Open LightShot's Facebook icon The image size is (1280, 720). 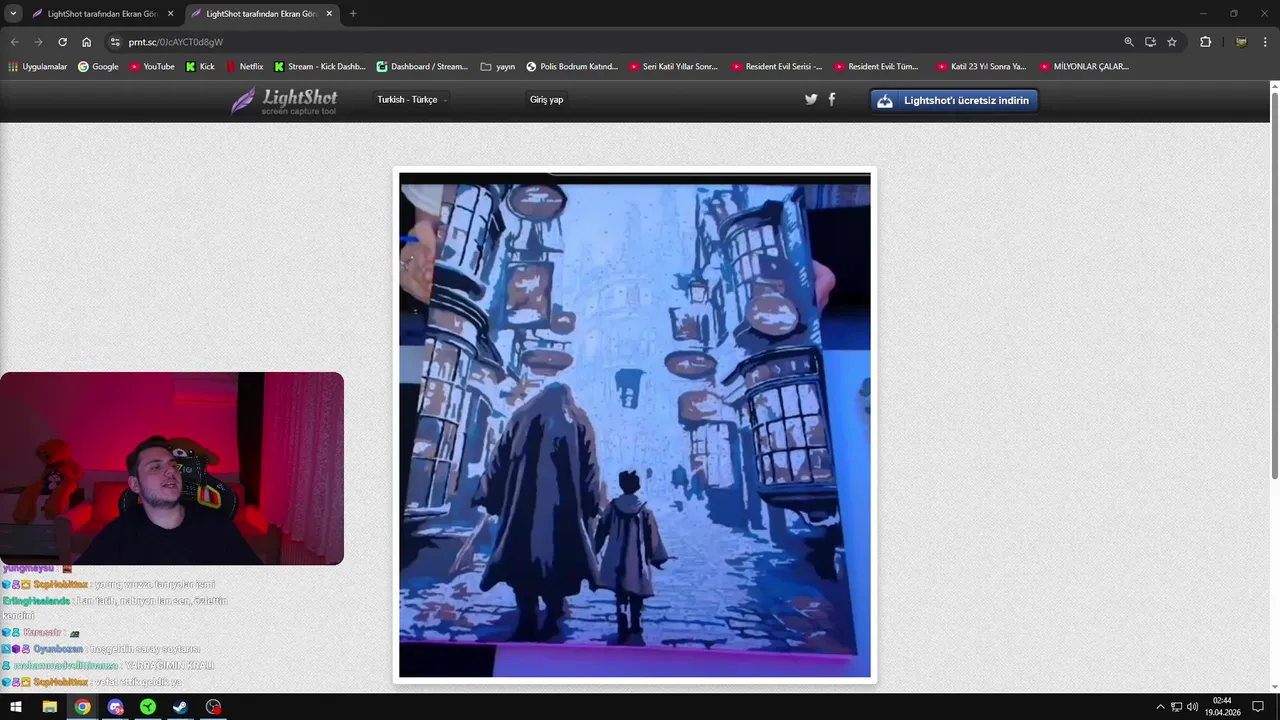(831, 99)
